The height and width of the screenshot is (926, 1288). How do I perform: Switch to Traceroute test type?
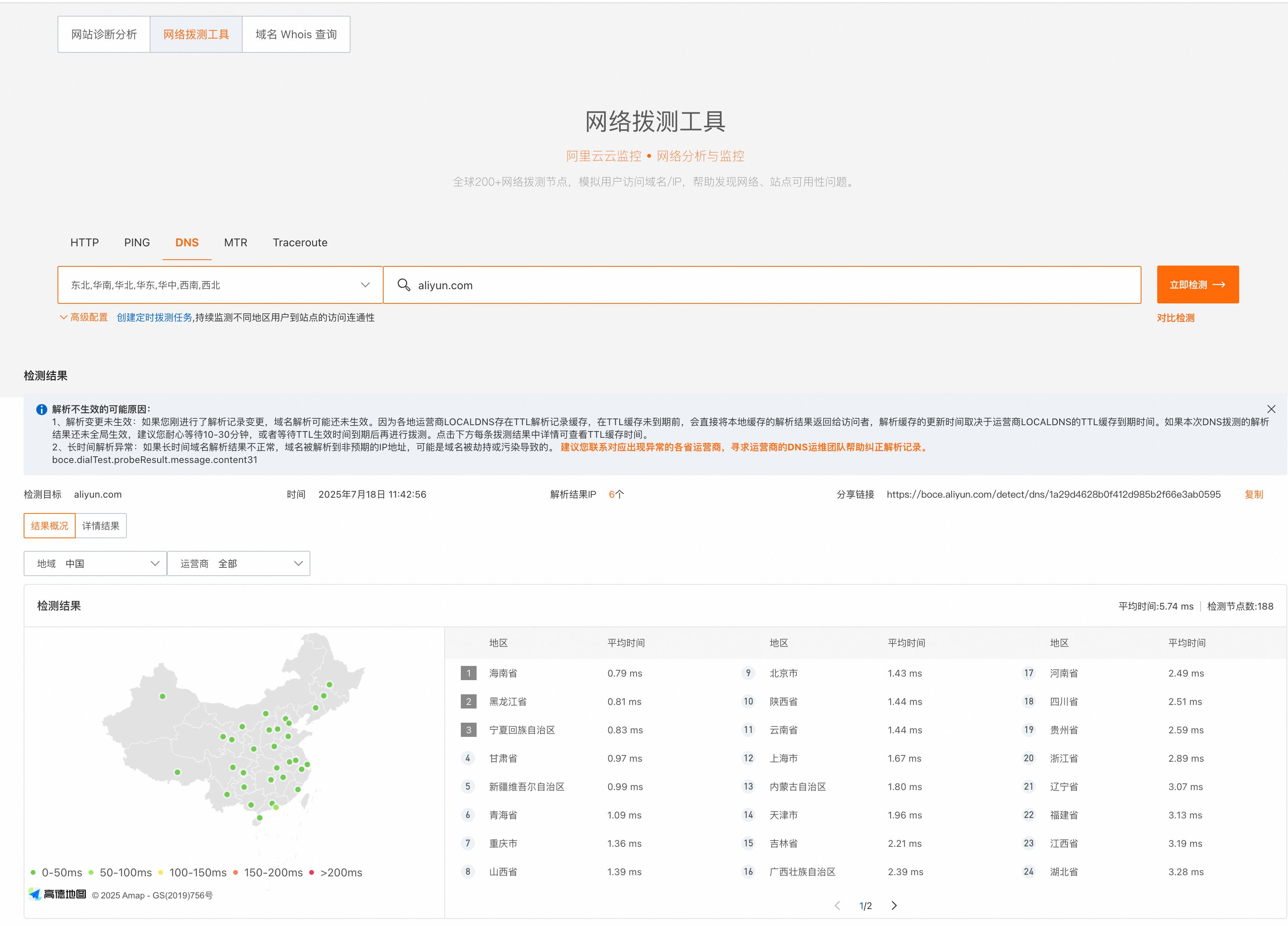pos(300,243)
